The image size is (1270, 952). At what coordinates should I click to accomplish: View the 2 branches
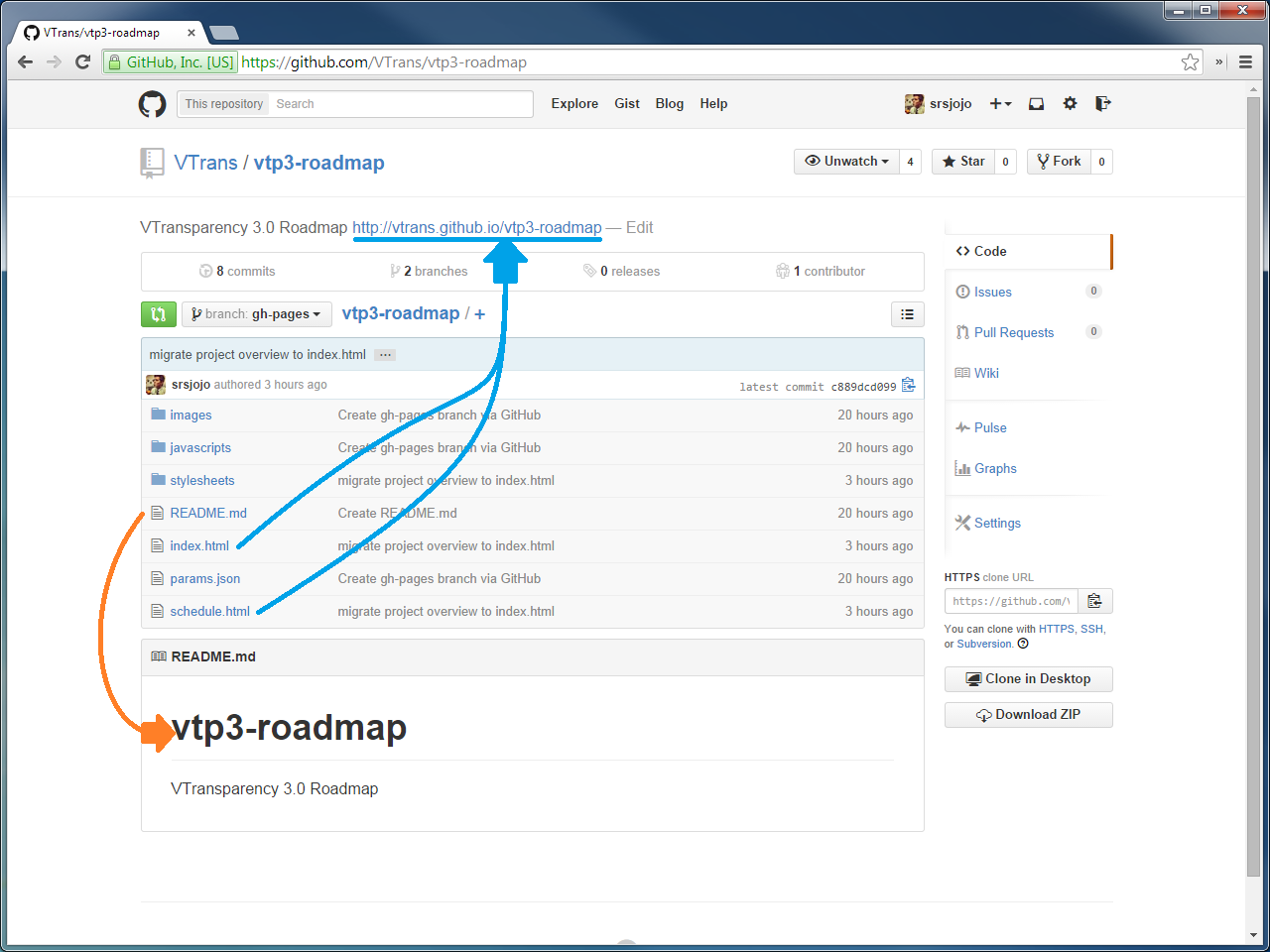pyautogui.click(x=429, y=271)
